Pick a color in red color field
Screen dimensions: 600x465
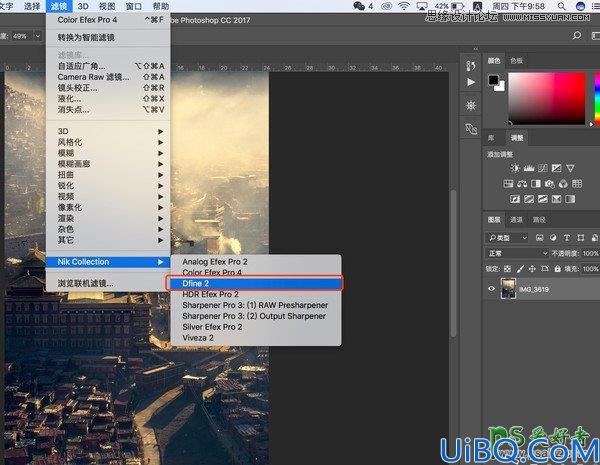point(547,98)
